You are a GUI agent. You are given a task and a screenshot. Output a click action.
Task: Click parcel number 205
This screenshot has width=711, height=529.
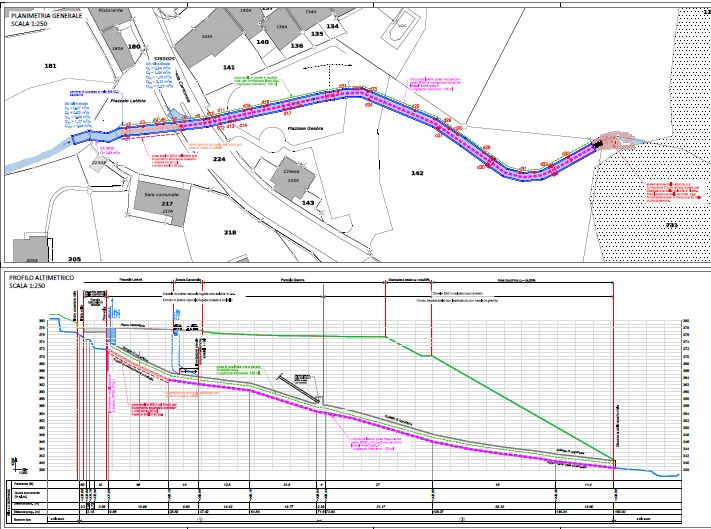[x=74, y=257]
